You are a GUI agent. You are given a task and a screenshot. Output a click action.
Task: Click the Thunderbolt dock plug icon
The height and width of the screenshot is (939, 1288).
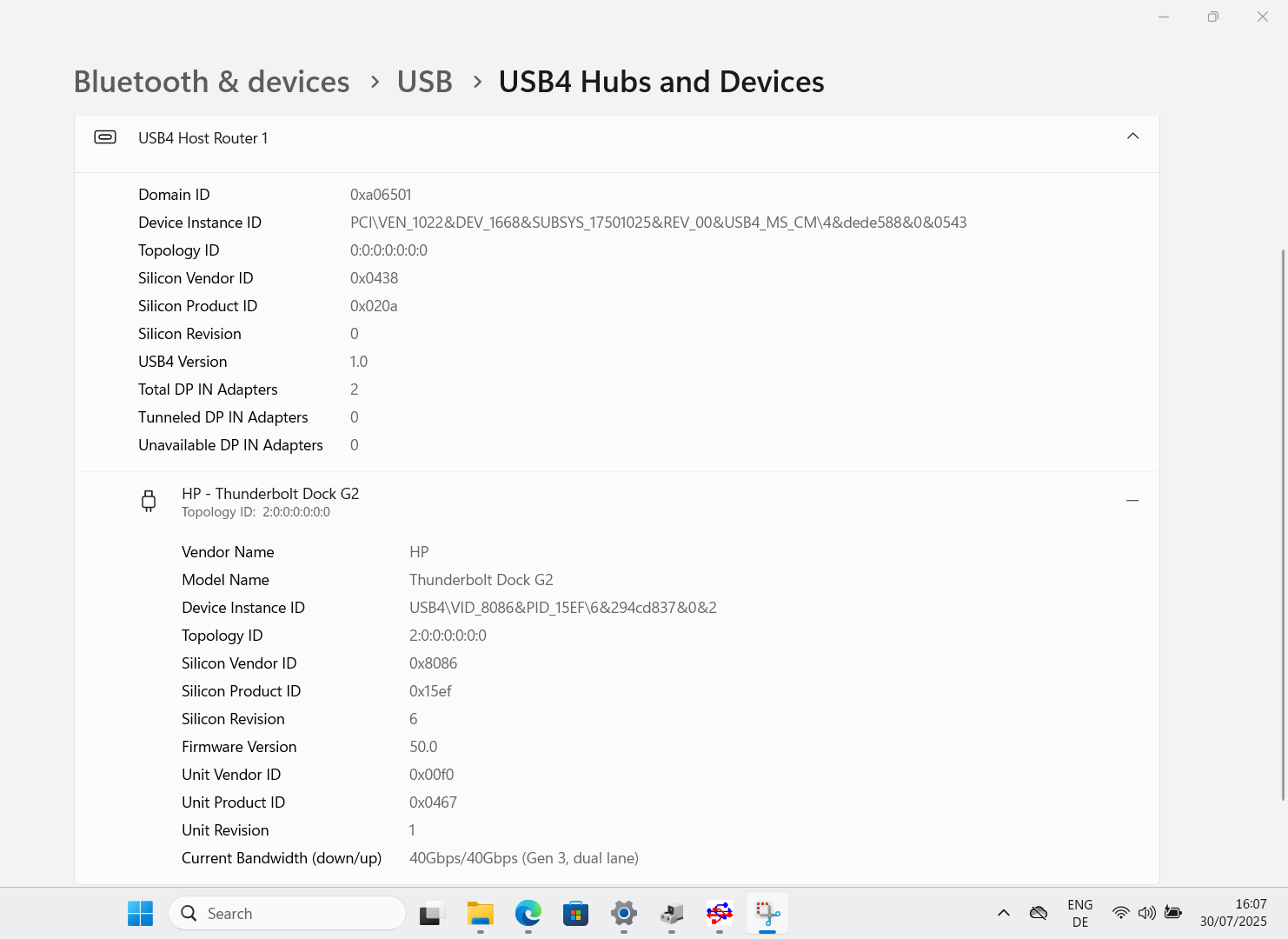[149, 501]
